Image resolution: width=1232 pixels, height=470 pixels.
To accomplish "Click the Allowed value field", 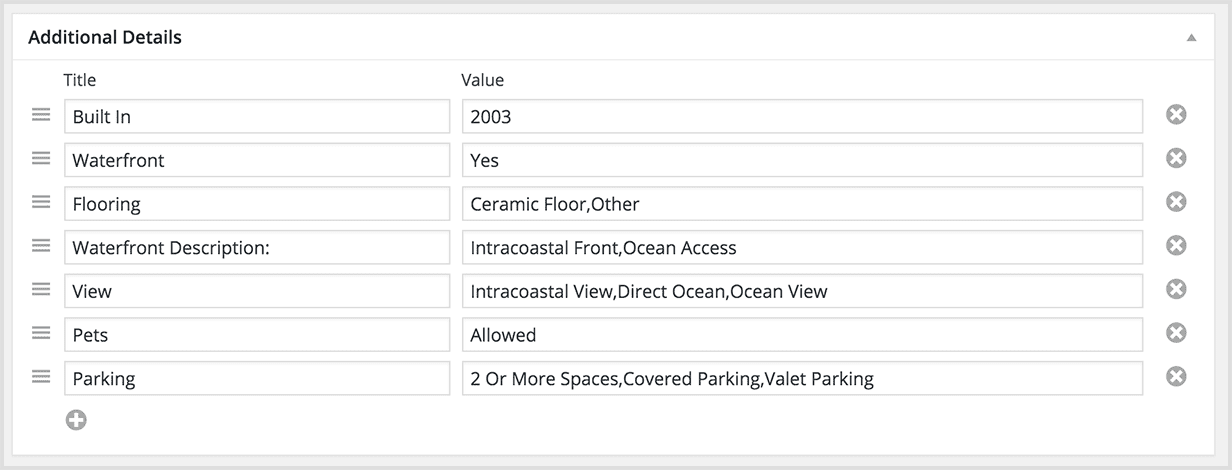I will coord(802,334).
